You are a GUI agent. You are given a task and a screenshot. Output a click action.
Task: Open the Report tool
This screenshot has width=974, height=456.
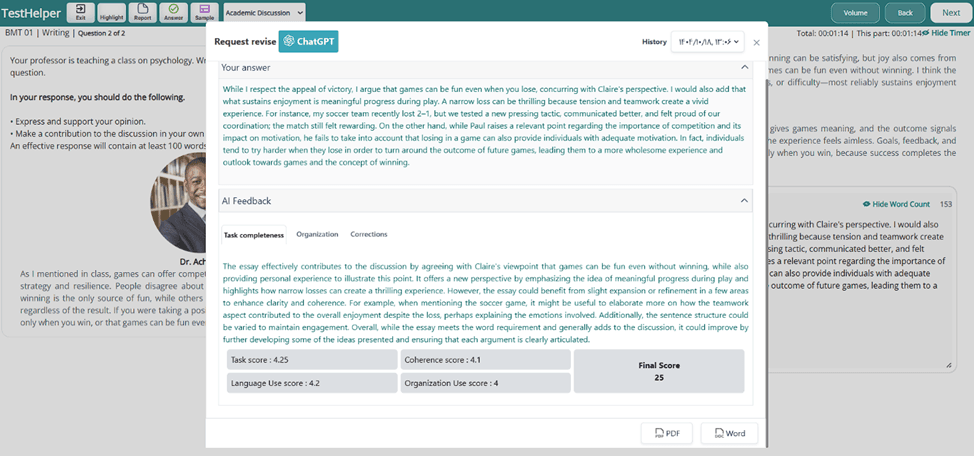tap(142, 12)
